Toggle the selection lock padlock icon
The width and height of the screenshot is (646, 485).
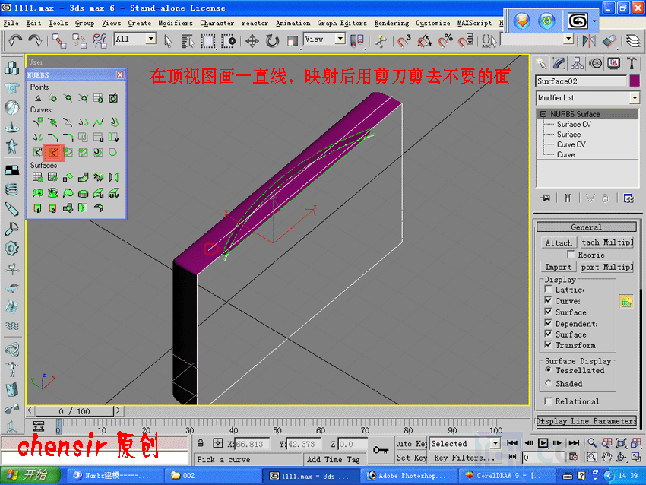click(200, 443)
